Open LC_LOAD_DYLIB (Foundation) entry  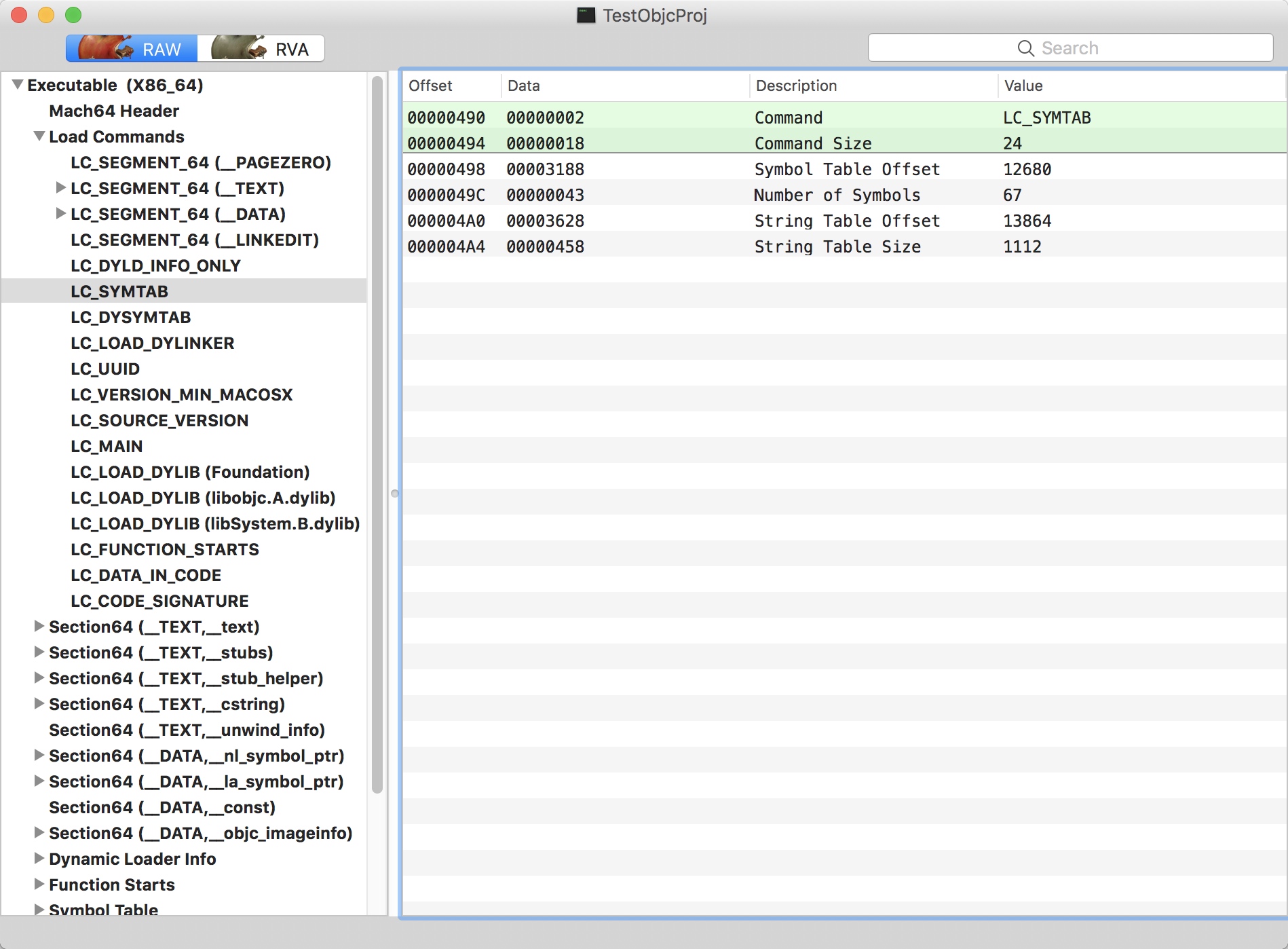click(x=190, y=472)
